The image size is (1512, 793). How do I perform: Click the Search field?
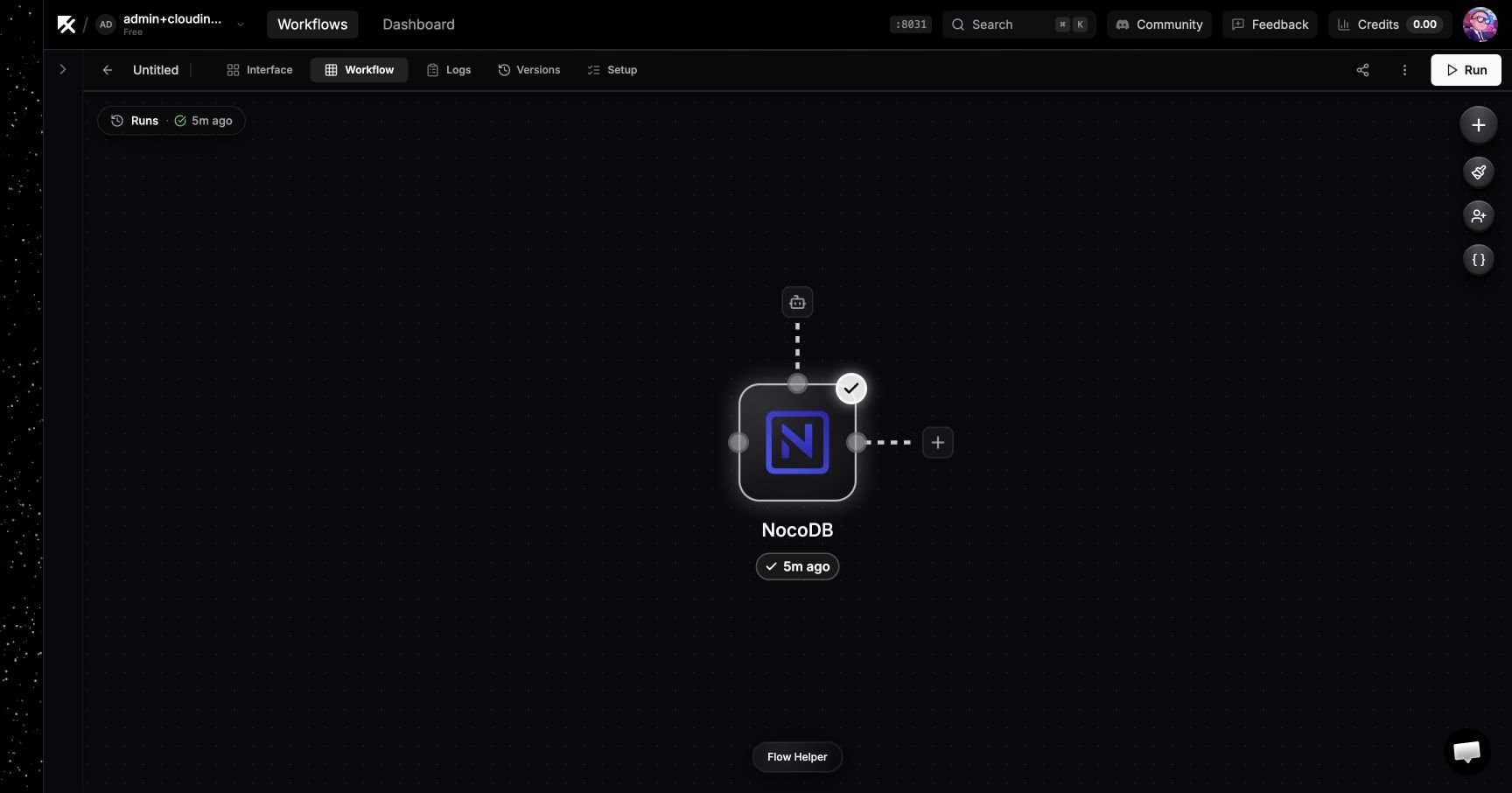pyautogui.click(x=1018, y=25)
